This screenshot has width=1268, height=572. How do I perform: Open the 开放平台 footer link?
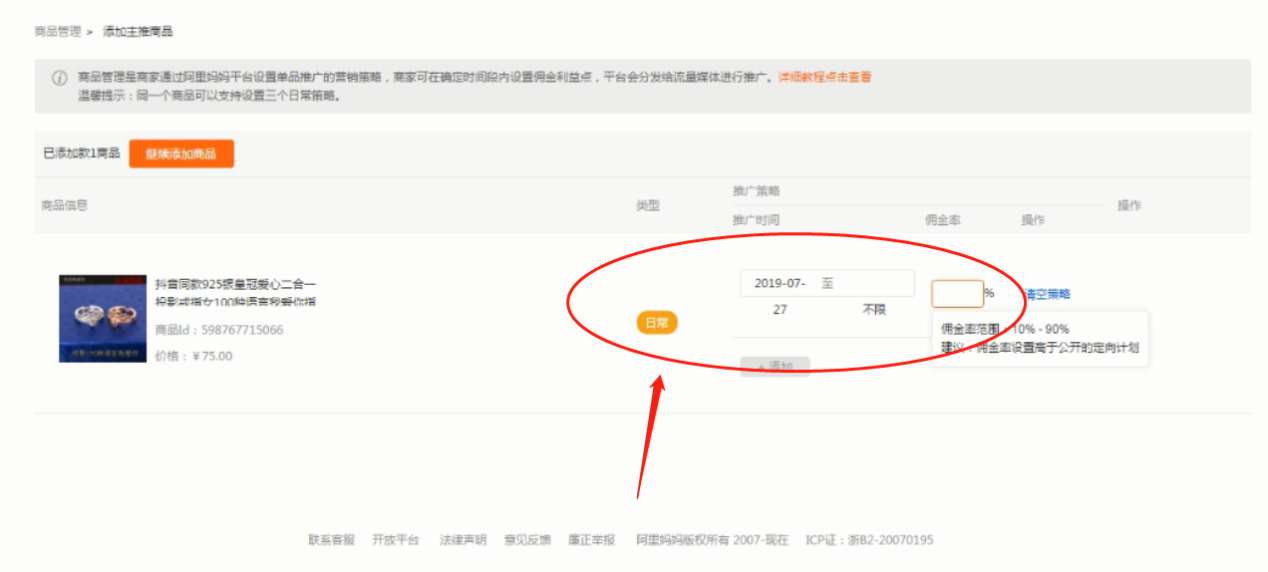(x=395, y=540)
